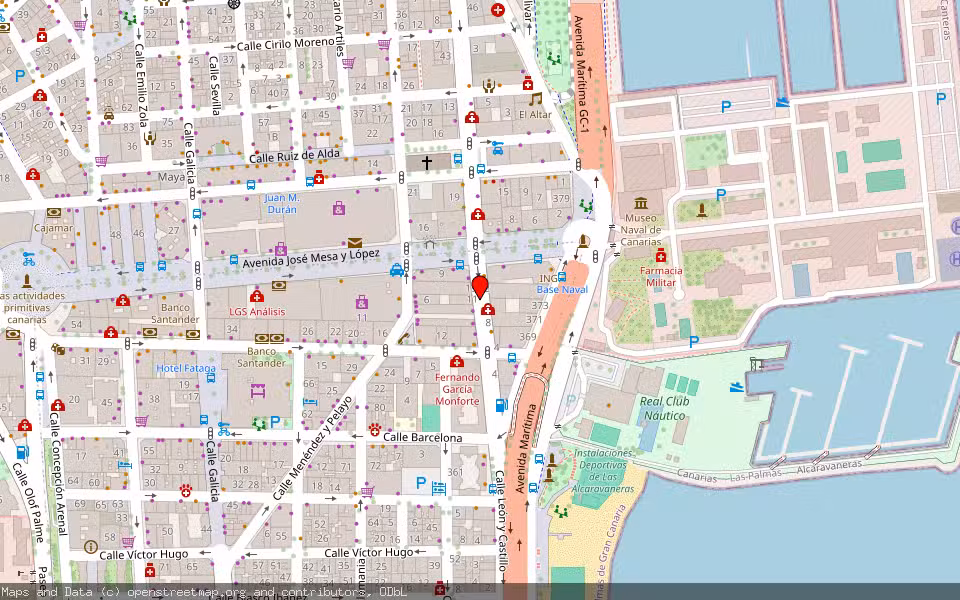The image size is (960, 600).
Task: Select the Farmacia Militar label
Action: [661, 276]
